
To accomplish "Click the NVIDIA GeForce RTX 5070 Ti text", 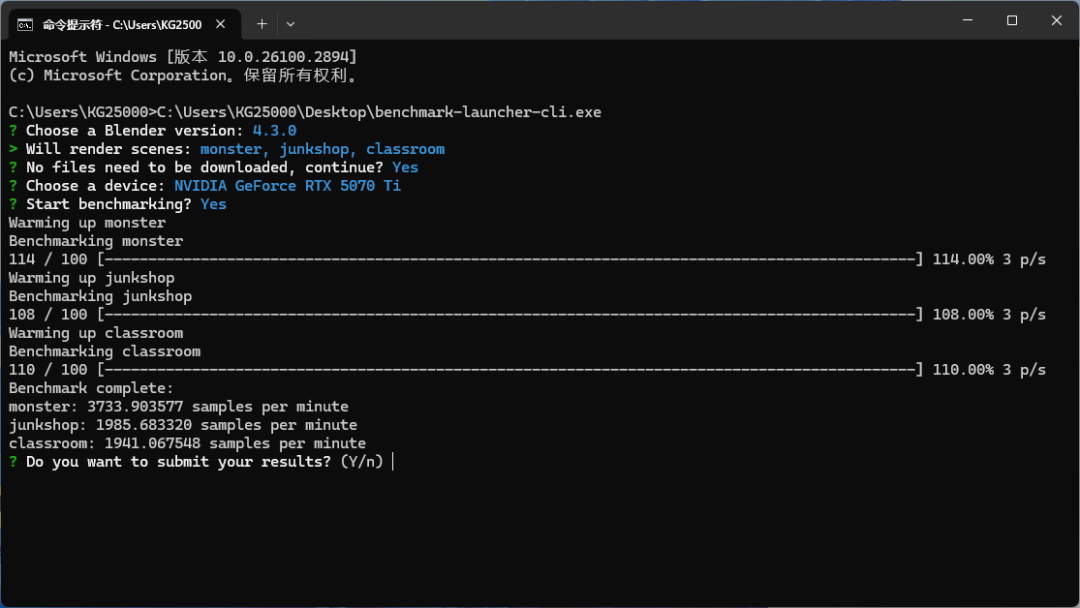I will [288, 186].
